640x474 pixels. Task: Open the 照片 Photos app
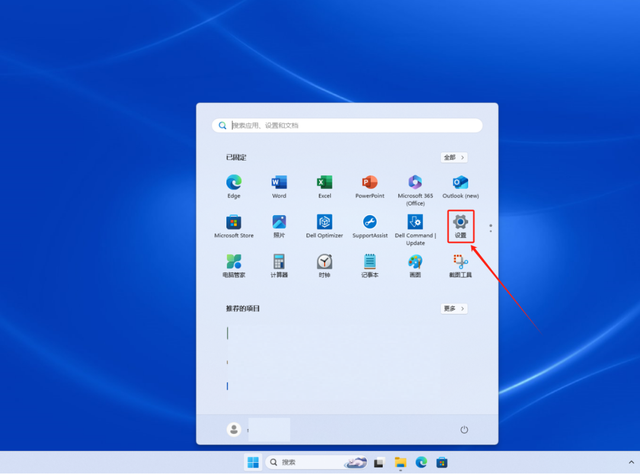coord(279,226)
